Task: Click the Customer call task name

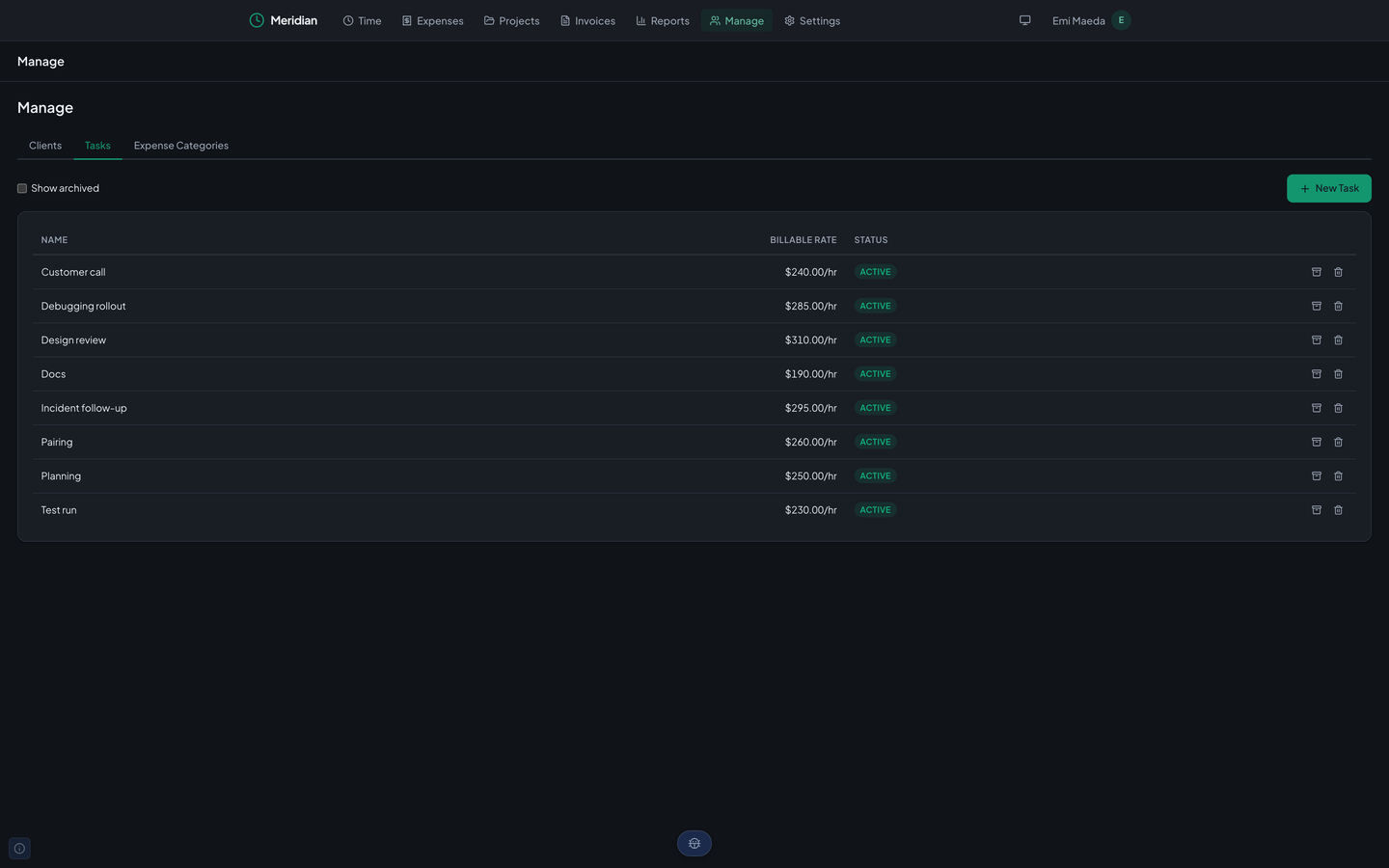Action: point(73,272)
